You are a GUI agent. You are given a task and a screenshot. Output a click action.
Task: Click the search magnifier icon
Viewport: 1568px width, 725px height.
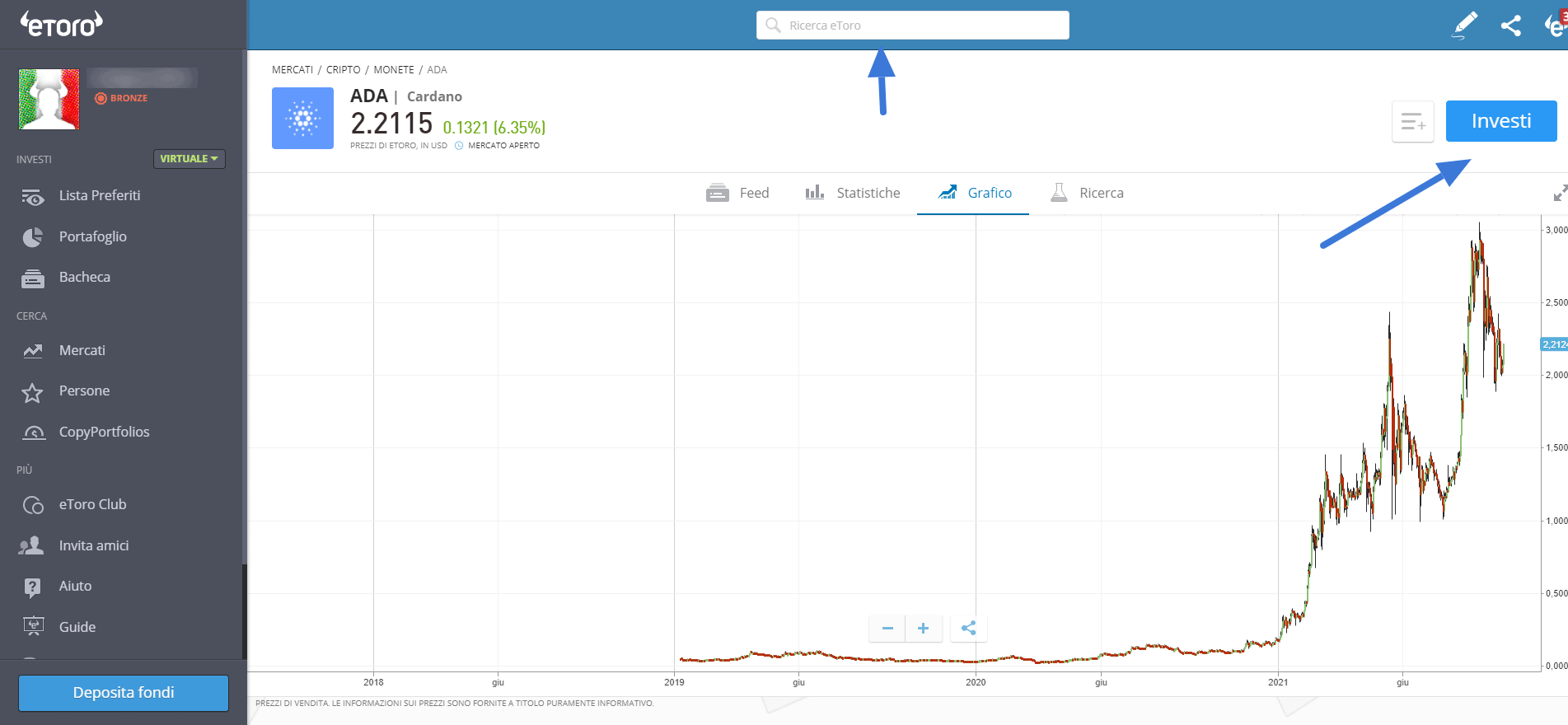point(773,25)
